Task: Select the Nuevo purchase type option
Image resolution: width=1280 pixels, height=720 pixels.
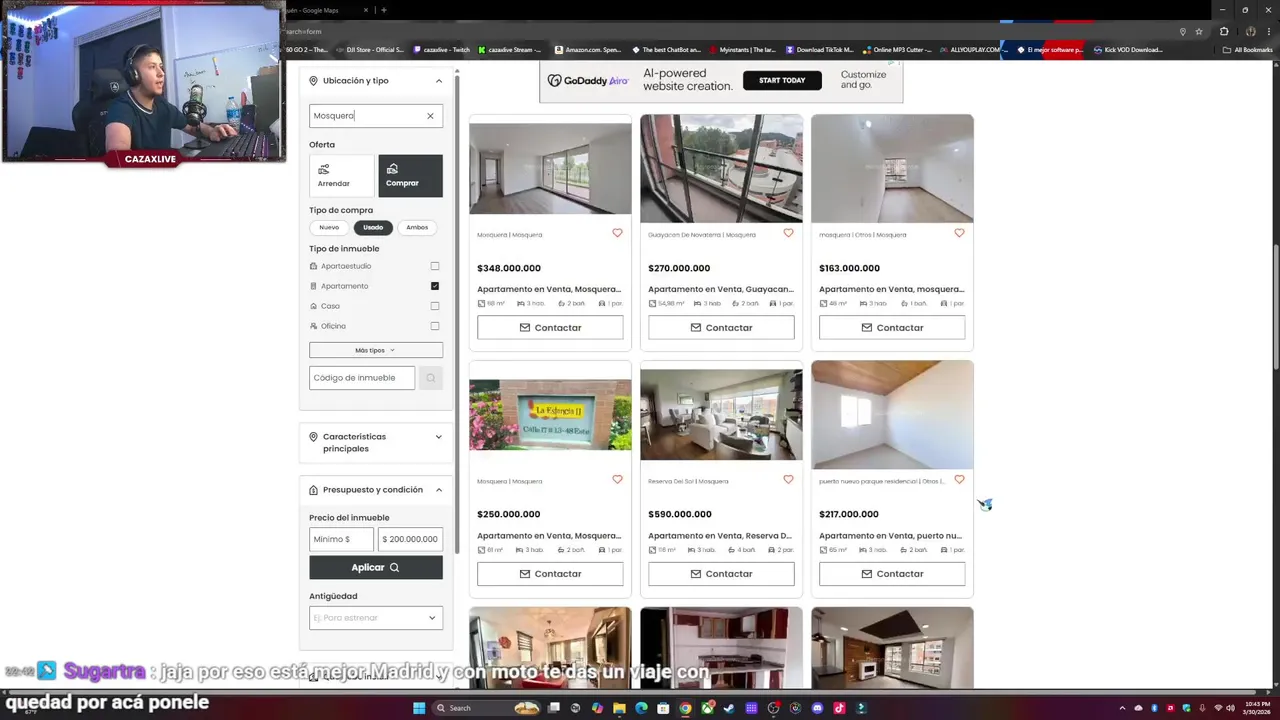Action: [x=329, y=227]
